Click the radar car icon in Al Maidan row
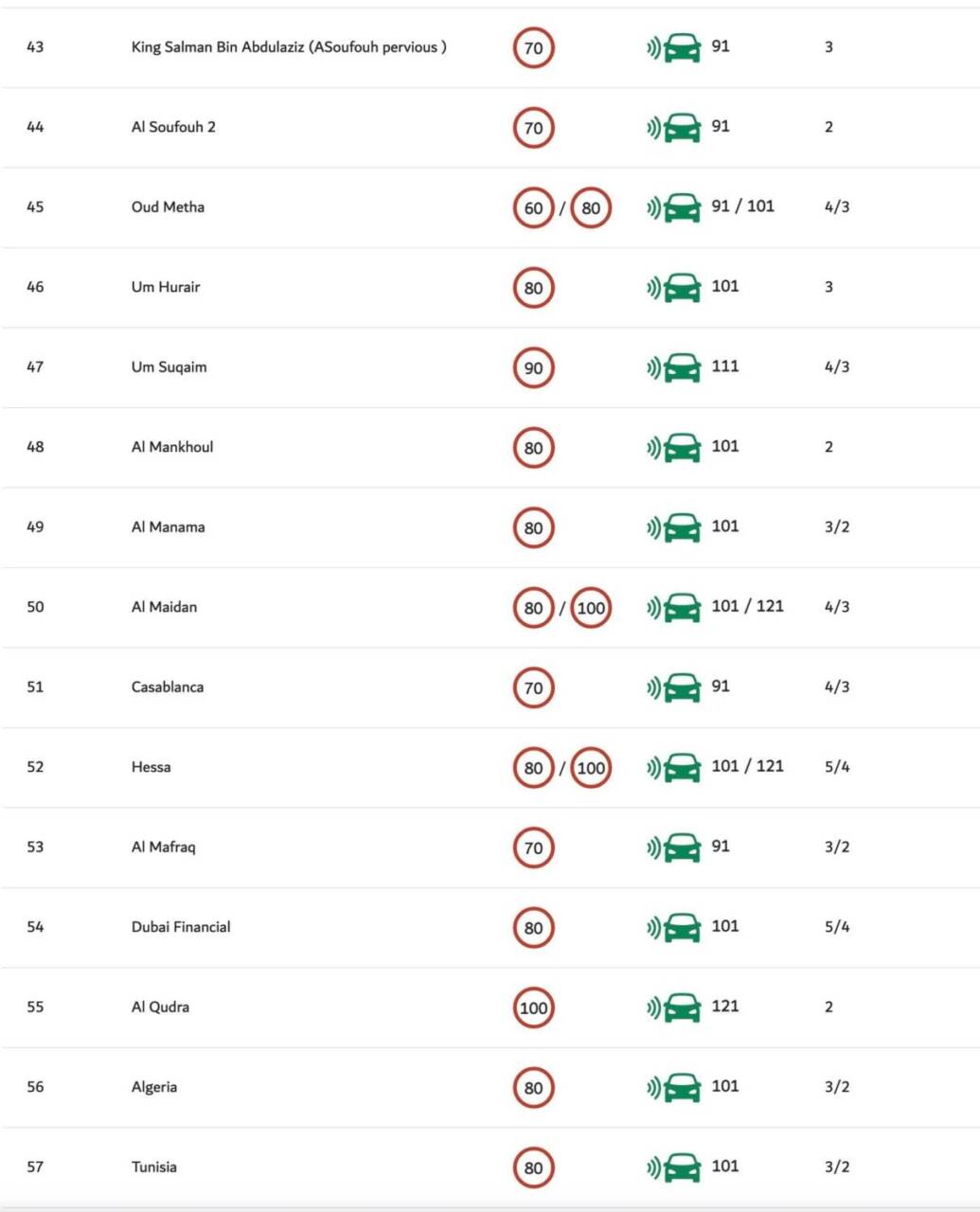Image resolution: width=980 pixels, height=1212 pixels. click(674, 606)
